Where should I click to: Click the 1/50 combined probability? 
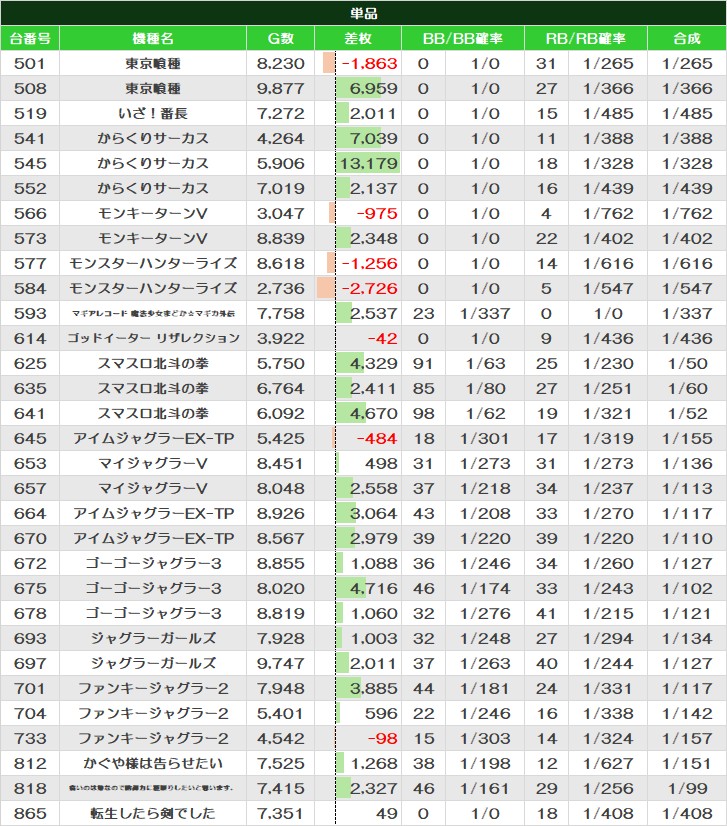687,364
